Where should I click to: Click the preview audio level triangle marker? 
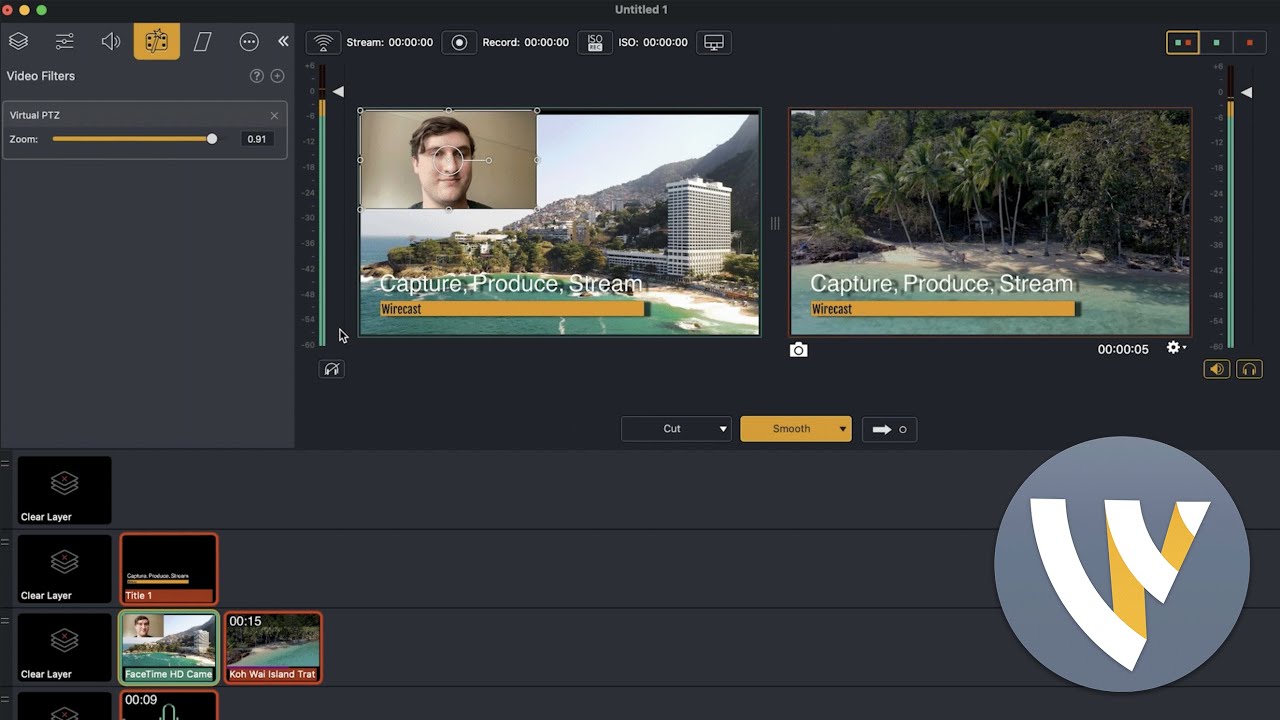[338, 92]
